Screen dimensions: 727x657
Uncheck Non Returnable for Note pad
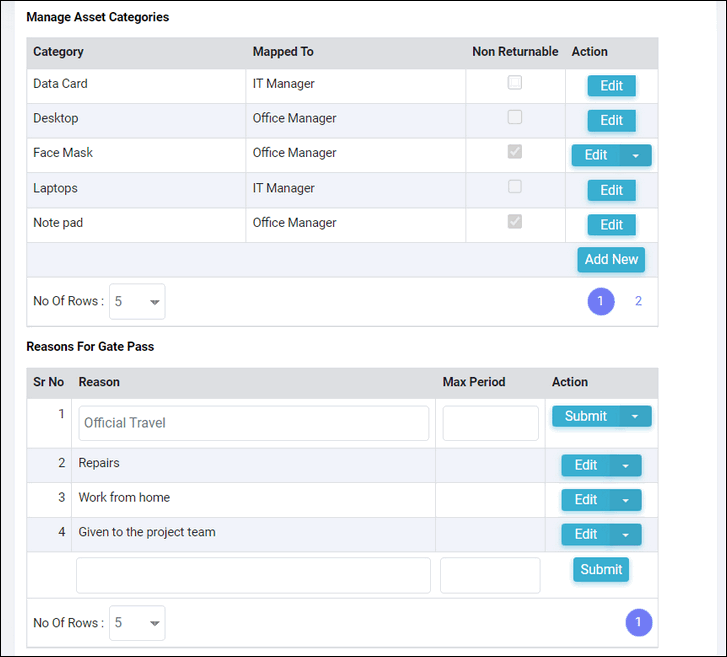pyautogui.click(x=515, y=221)
